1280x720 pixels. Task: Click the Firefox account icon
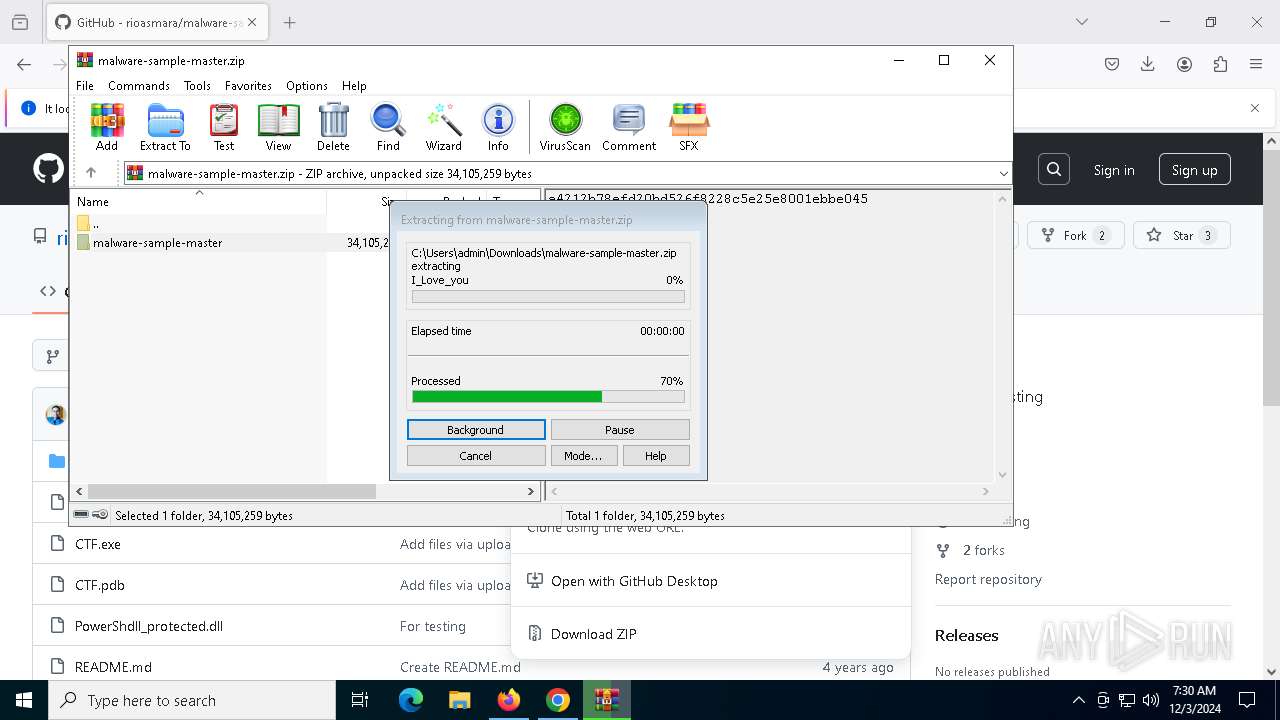pos(1184,64)
